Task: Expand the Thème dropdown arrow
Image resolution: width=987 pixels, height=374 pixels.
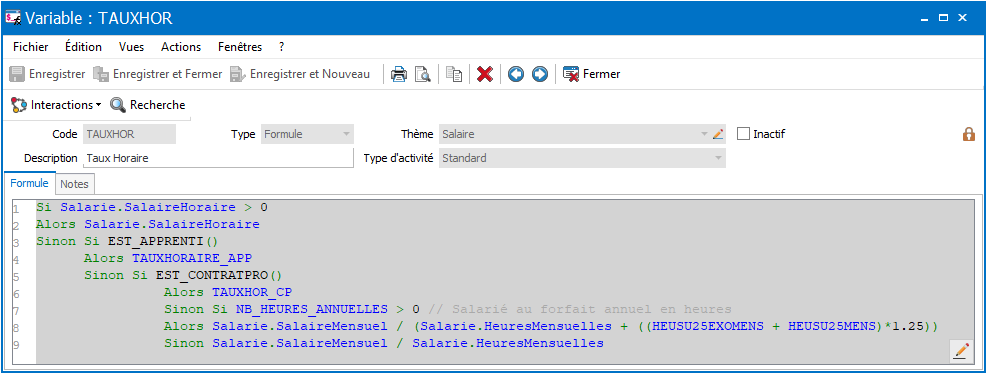Action: [x=704, y=134]
